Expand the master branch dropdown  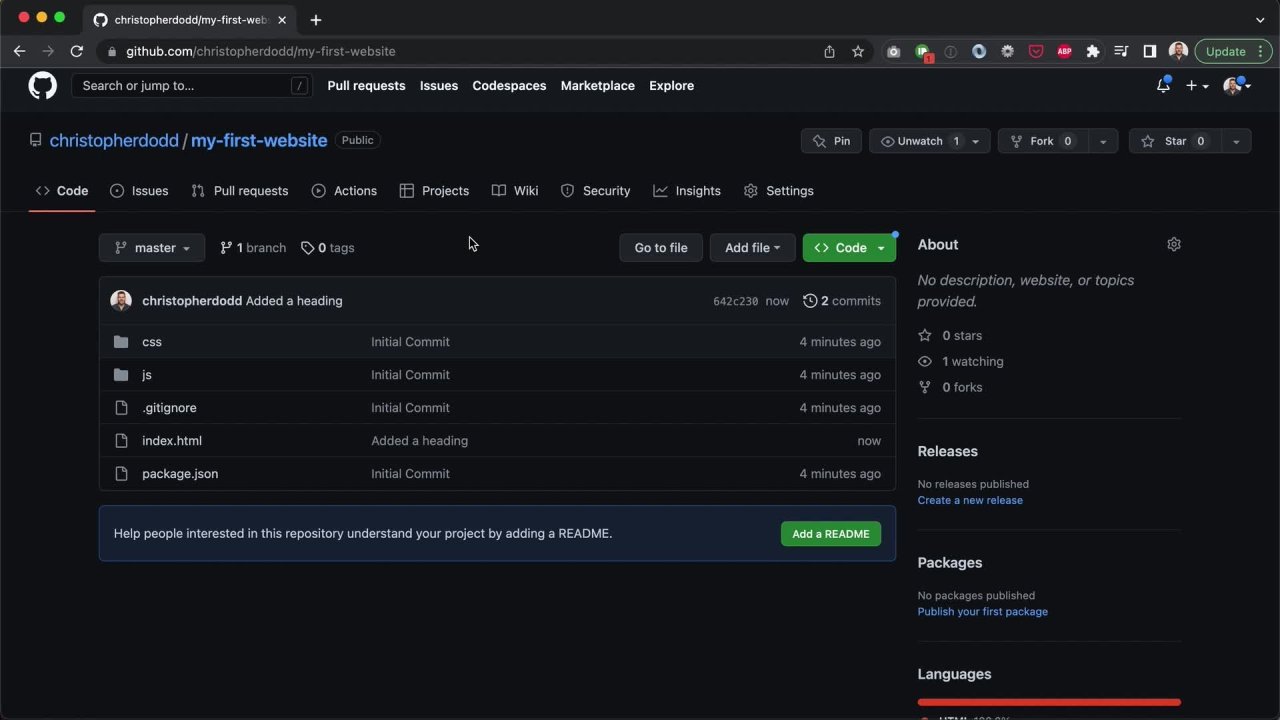(x=152, y=248)
